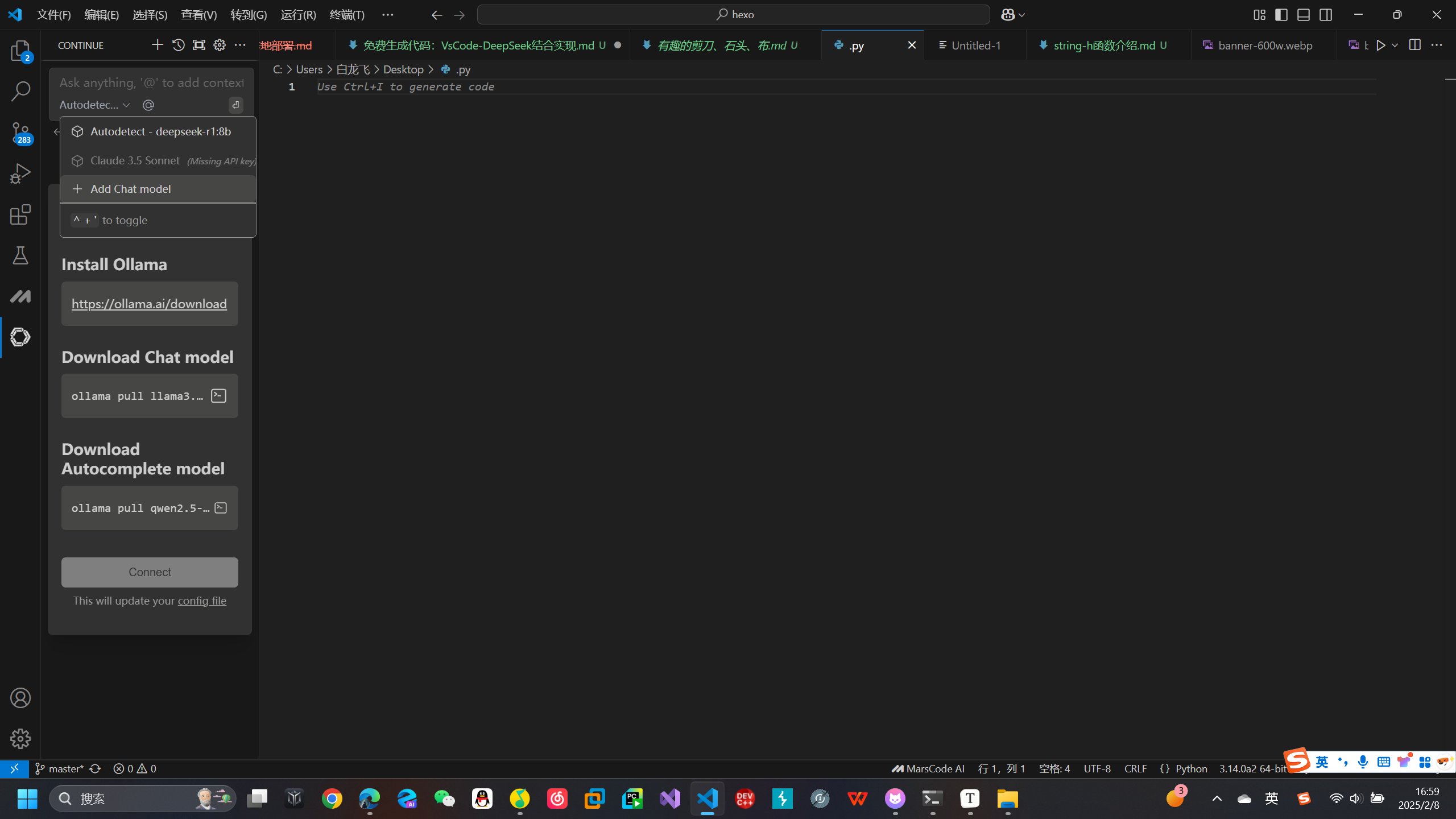Collapse the Autodetect model selector dropdown
The image size is (1456, 819).
95,105
